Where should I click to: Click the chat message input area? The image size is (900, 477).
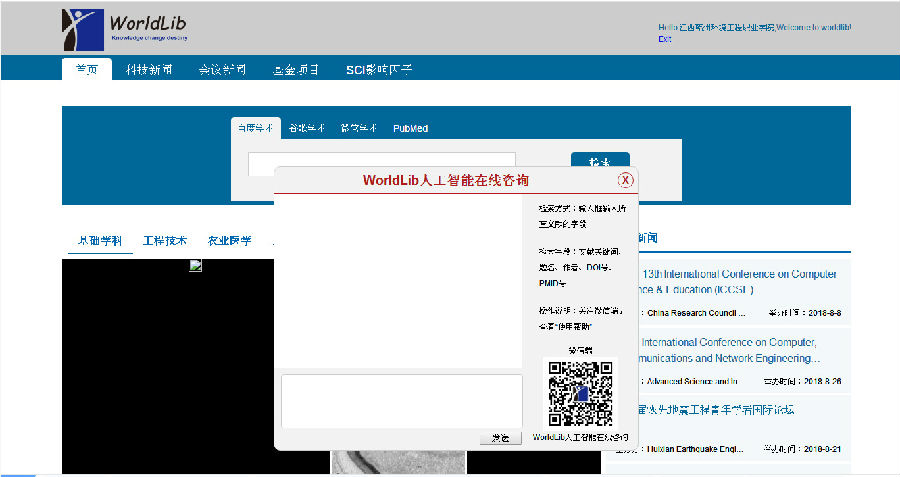(x=402, y=401)
